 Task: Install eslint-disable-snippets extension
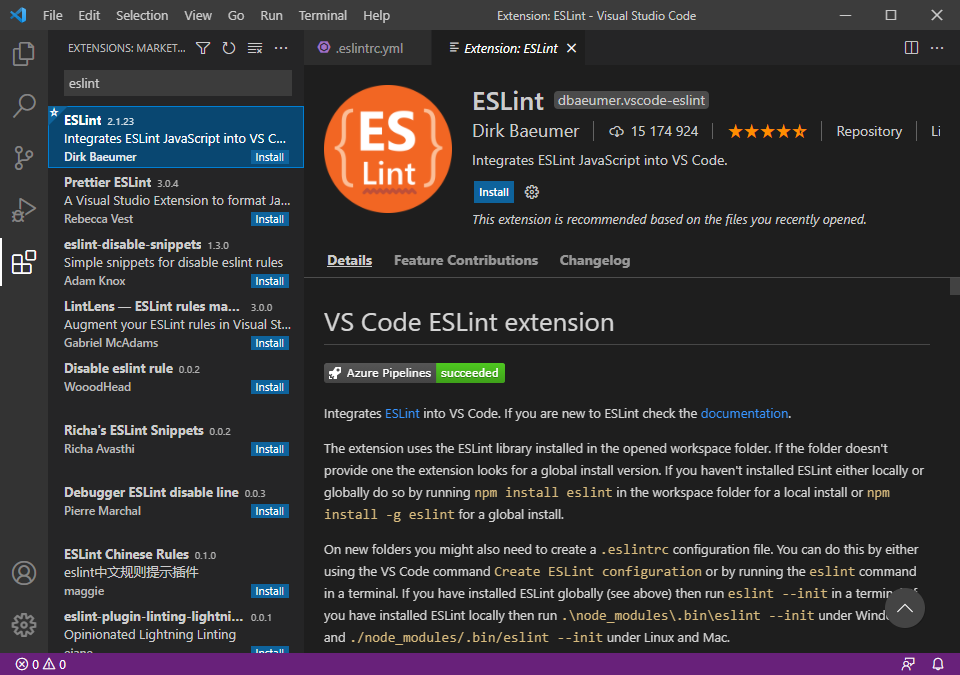[x=269, y=281]
